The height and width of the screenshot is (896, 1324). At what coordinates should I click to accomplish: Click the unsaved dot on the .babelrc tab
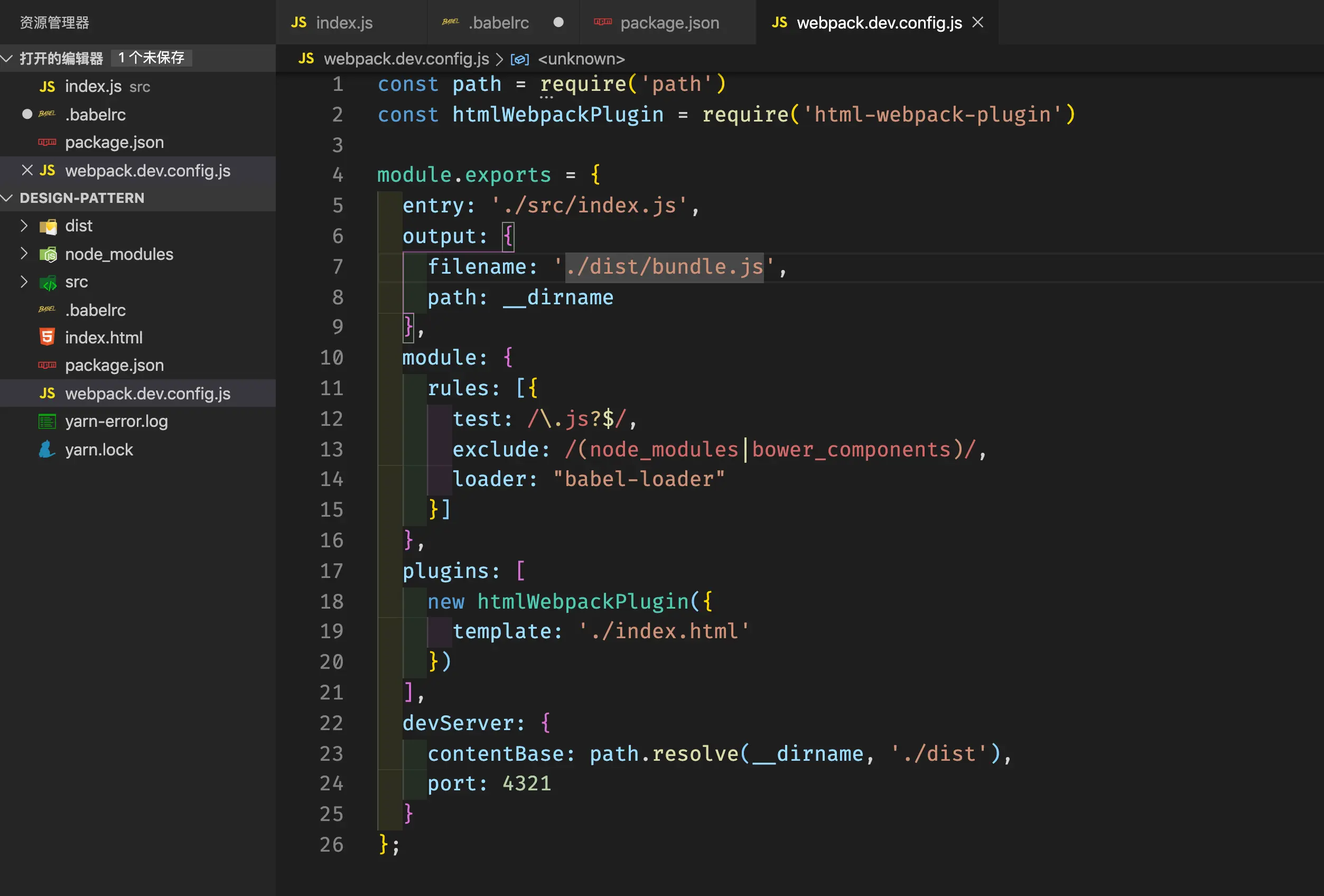[x=558, y=22]
